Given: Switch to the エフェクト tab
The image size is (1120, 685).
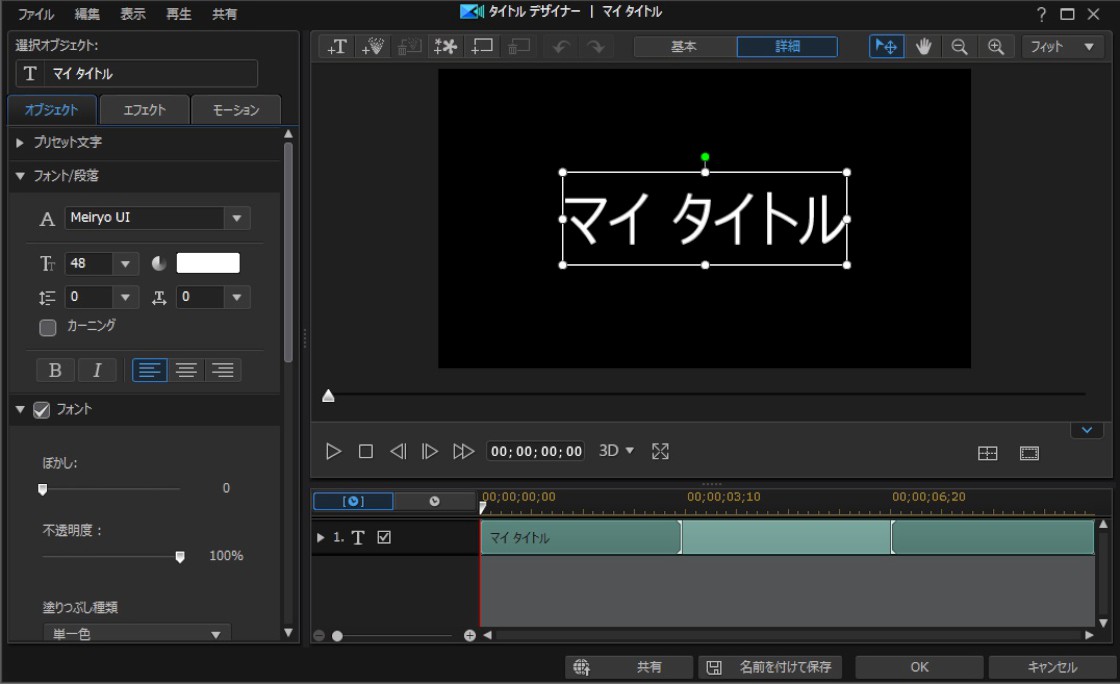Looking at the screenshot, I should [144, 110].
